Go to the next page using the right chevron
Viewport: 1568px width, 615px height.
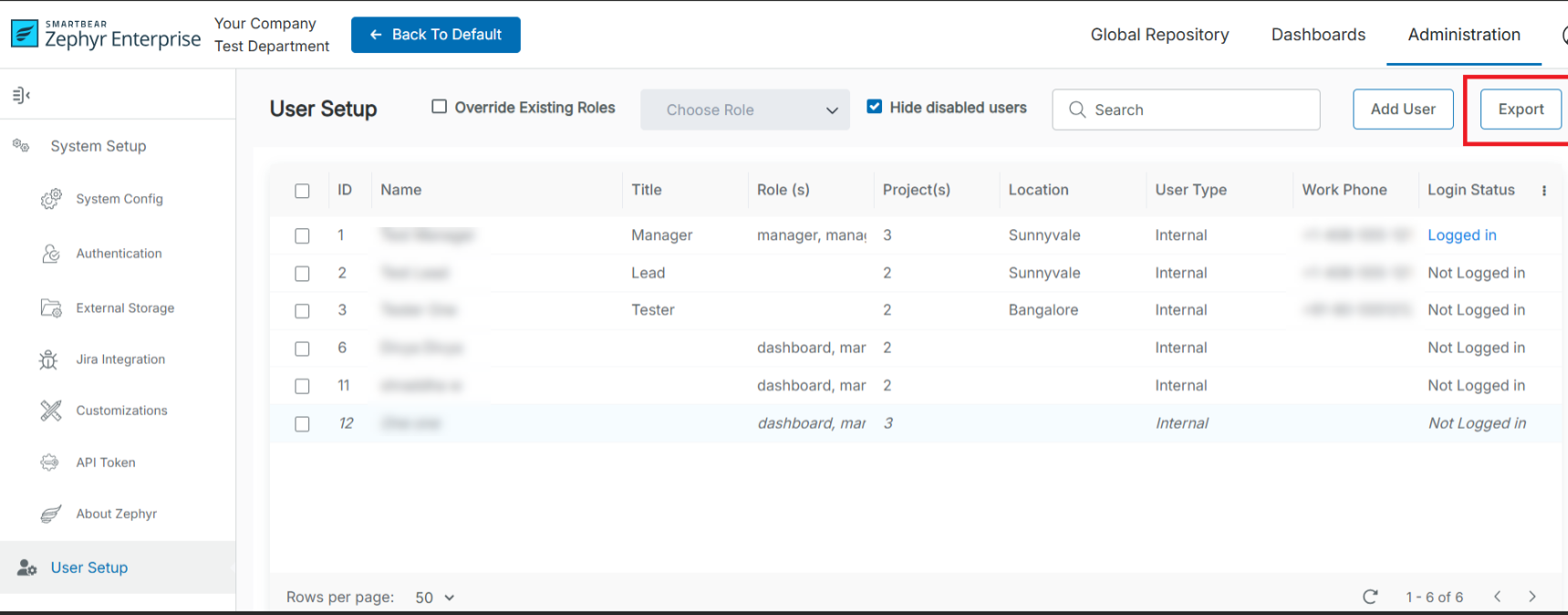[1532, 597]
